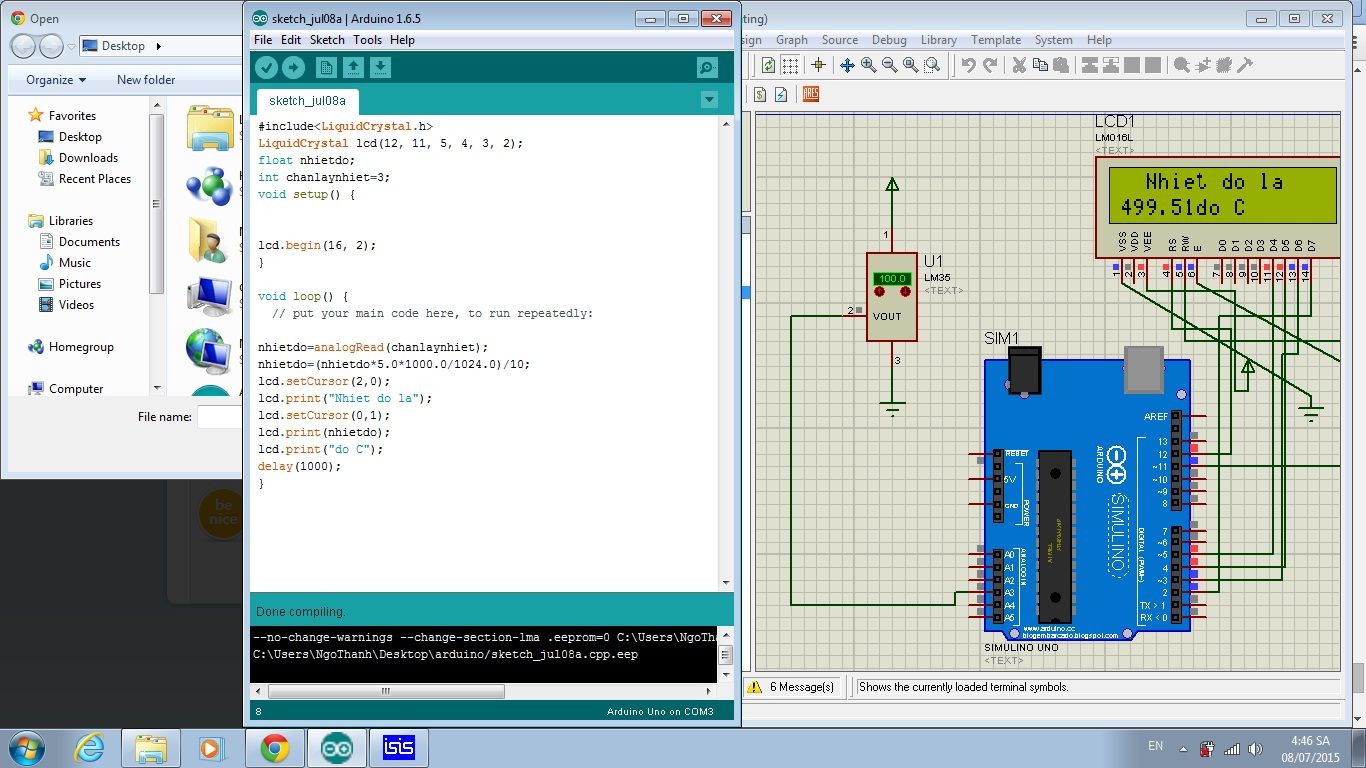Zoom in on the Proteus schematic
Image resolution: width=1366 pixels, height=768 pixels.
[x=868, y=65]
